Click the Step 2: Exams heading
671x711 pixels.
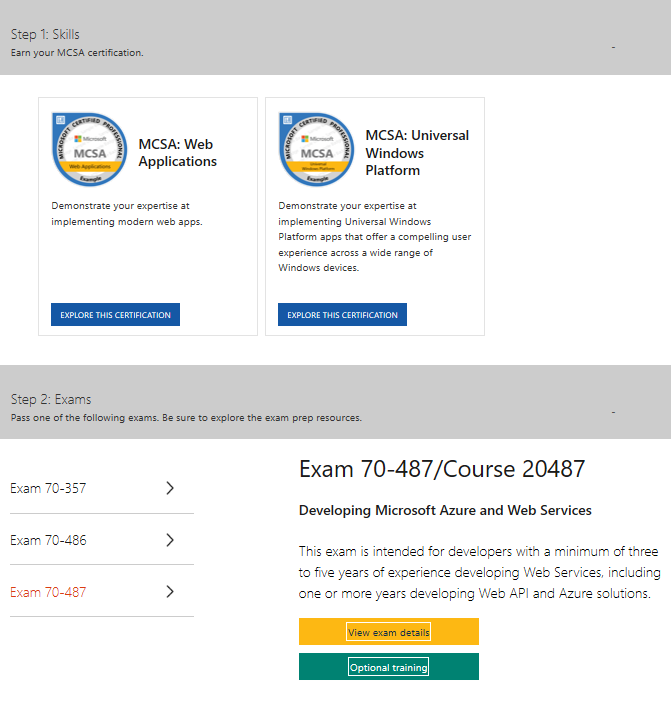click(51, 399)
